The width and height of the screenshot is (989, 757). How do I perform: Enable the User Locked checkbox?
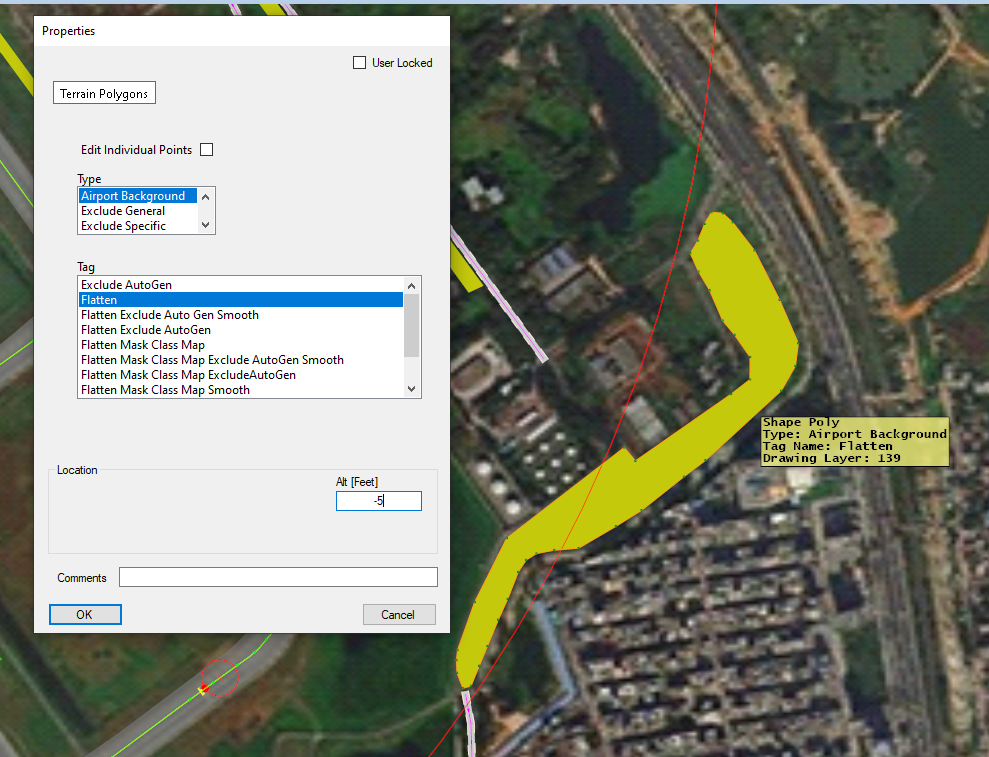(x=359, y=62)
